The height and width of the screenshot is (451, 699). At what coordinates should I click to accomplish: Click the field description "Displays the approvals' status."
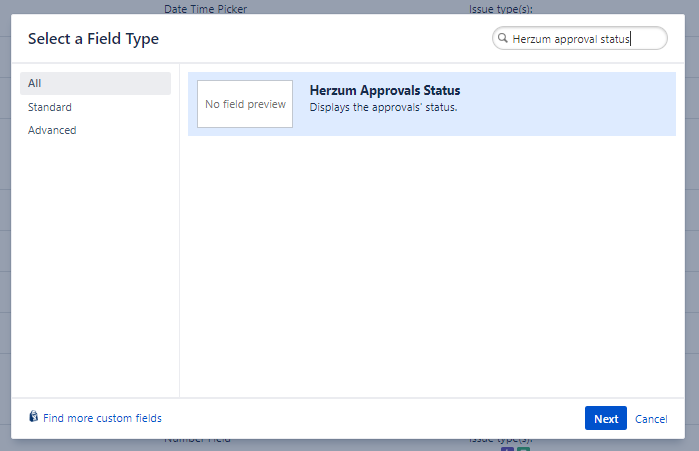coord(383,107)
